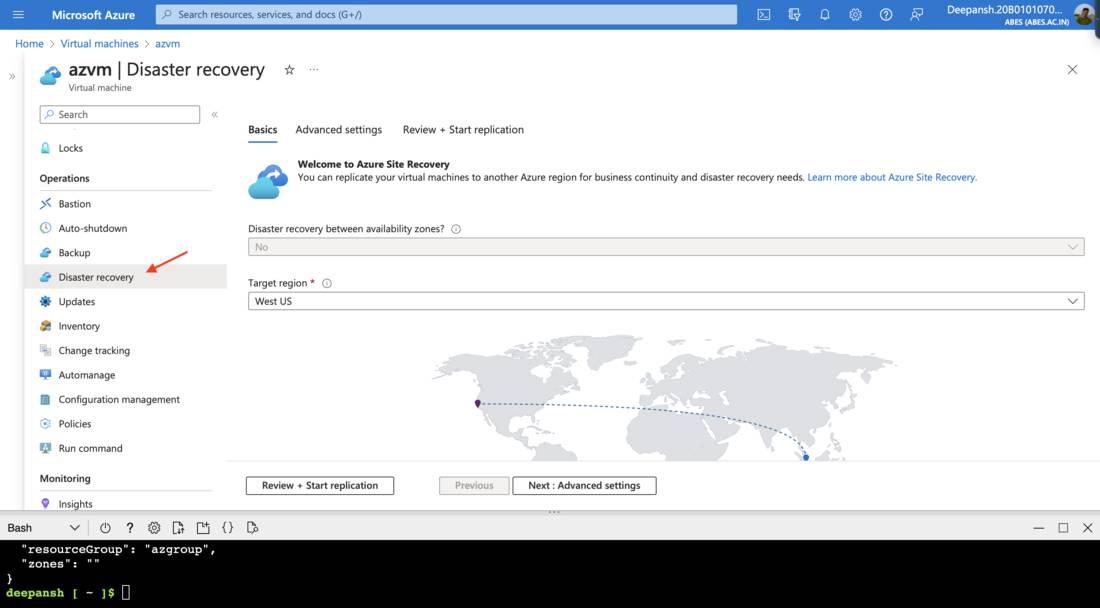Viewport: 1100px width, 608px height.
Task: Switch to the Advanced settings tab
Action: point(339,130)
